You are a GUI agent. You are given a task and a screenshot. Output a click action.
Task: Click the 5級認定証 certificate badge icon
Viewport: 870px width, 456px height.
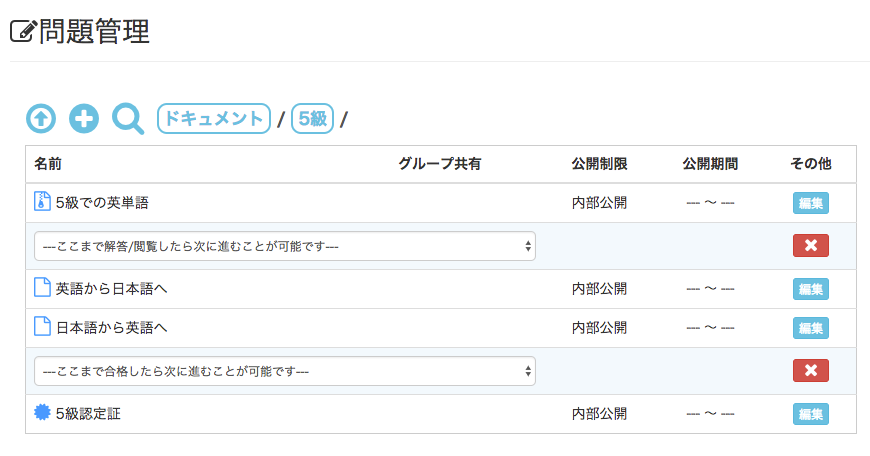pyautogui.click(x=42, y=413)
